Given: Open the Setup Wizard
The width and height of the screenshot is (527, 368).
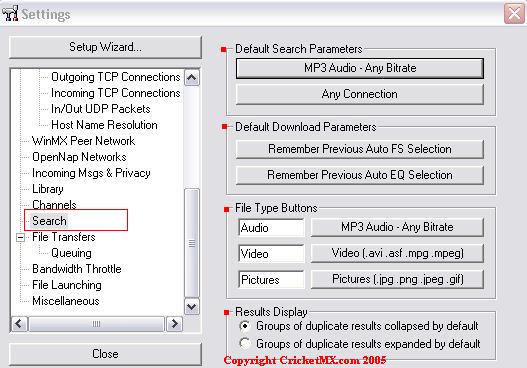Looking at the screenshot, I should click(105, 47).
